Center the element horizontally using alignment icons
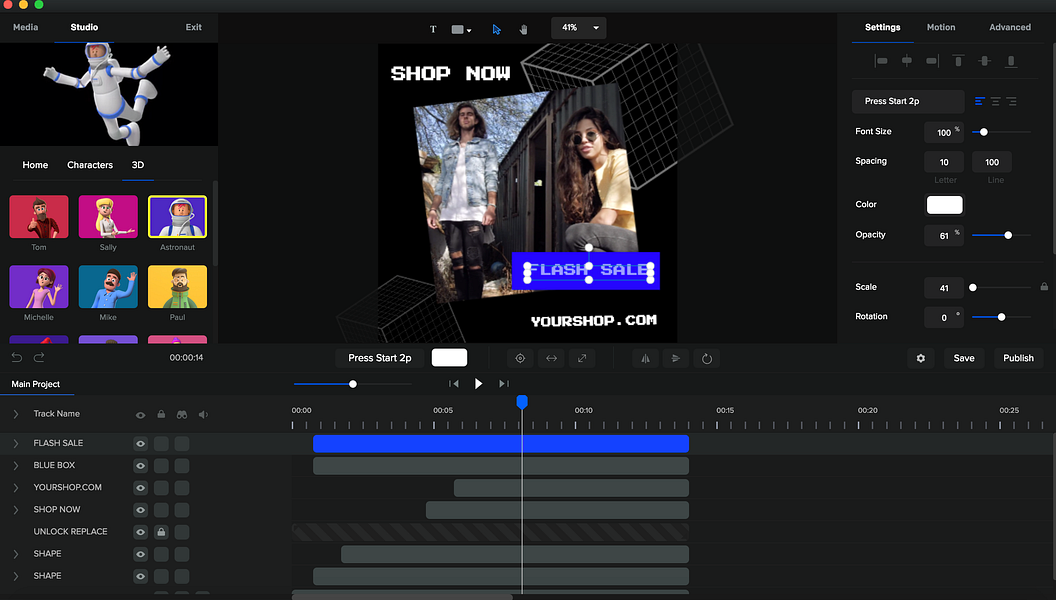The height and width of the screenshot is (600, 1056). 906,61
